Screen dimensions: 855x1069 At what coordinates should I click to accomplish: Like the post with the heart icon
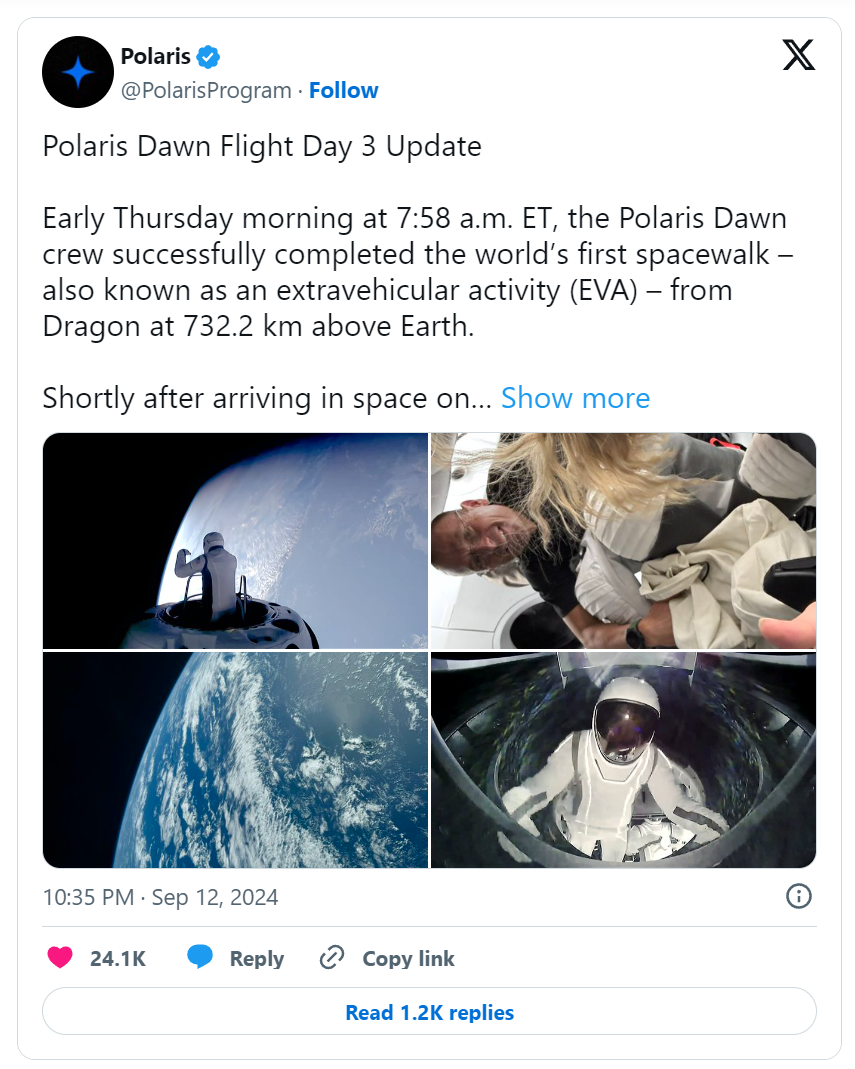pyautogui.click(x=60, y=958)
